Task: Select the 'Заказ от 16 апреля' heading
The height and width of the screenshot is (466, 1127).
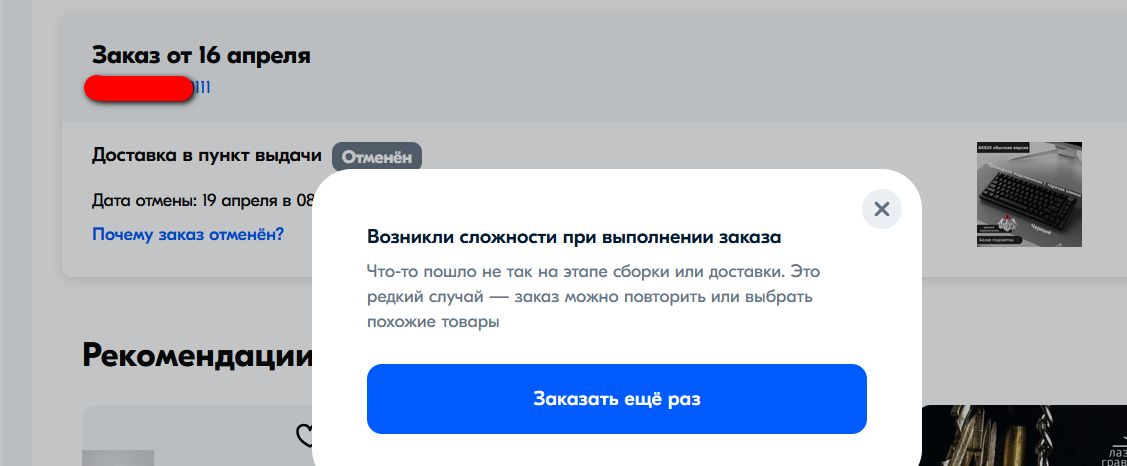Action: 201,55
